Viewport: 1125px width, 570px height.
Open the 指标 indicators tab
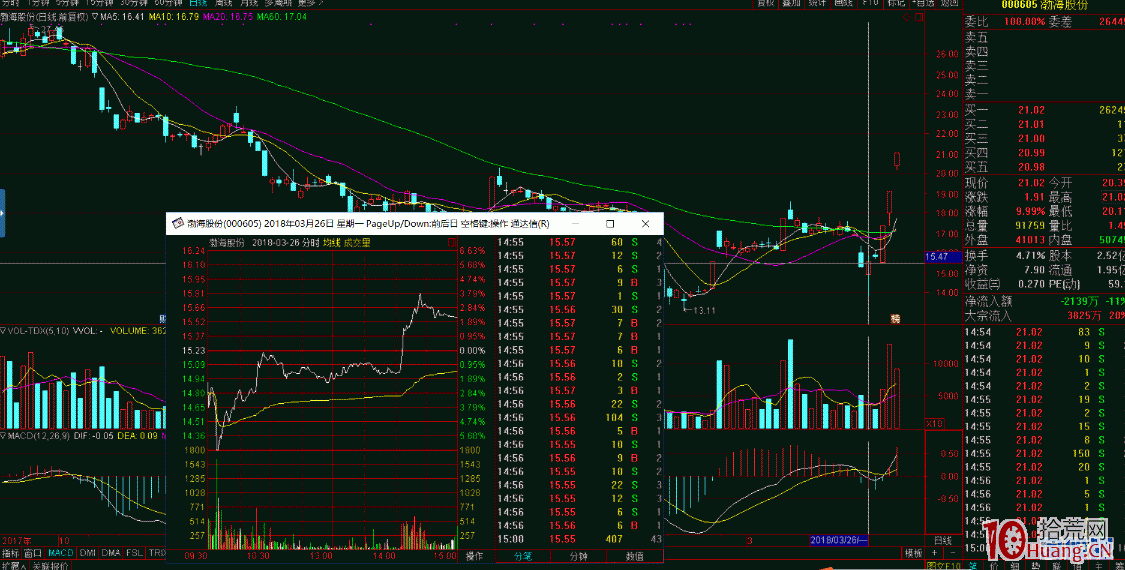pos(10,553)
